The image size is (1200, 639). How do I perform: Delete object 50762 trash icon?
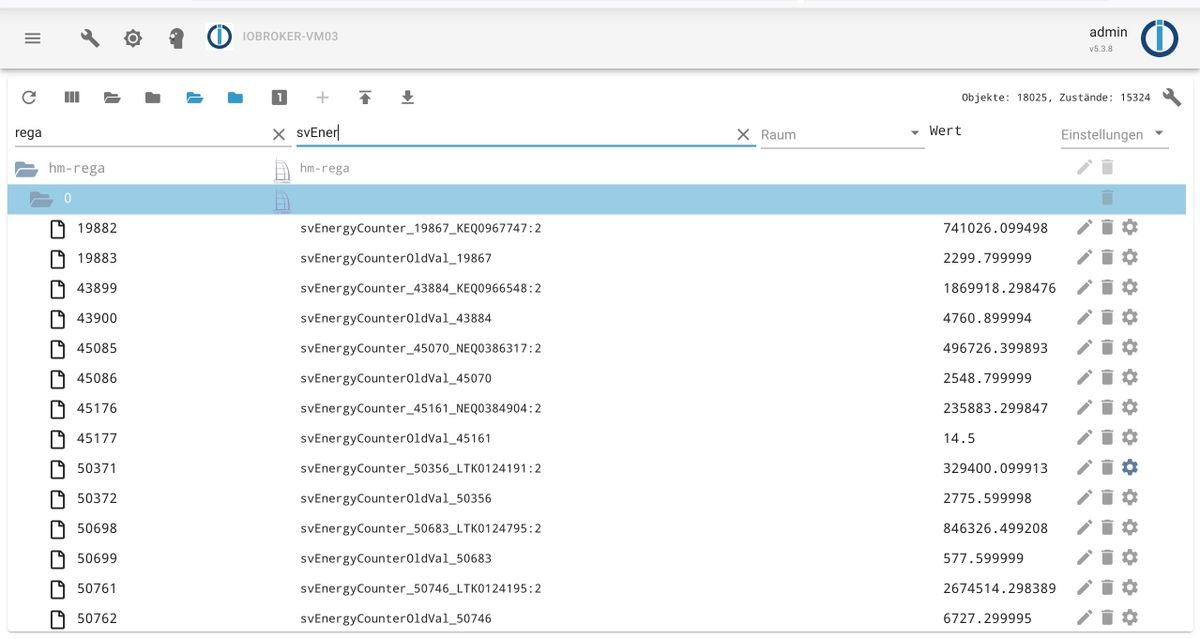click(x=1107, y=618)
